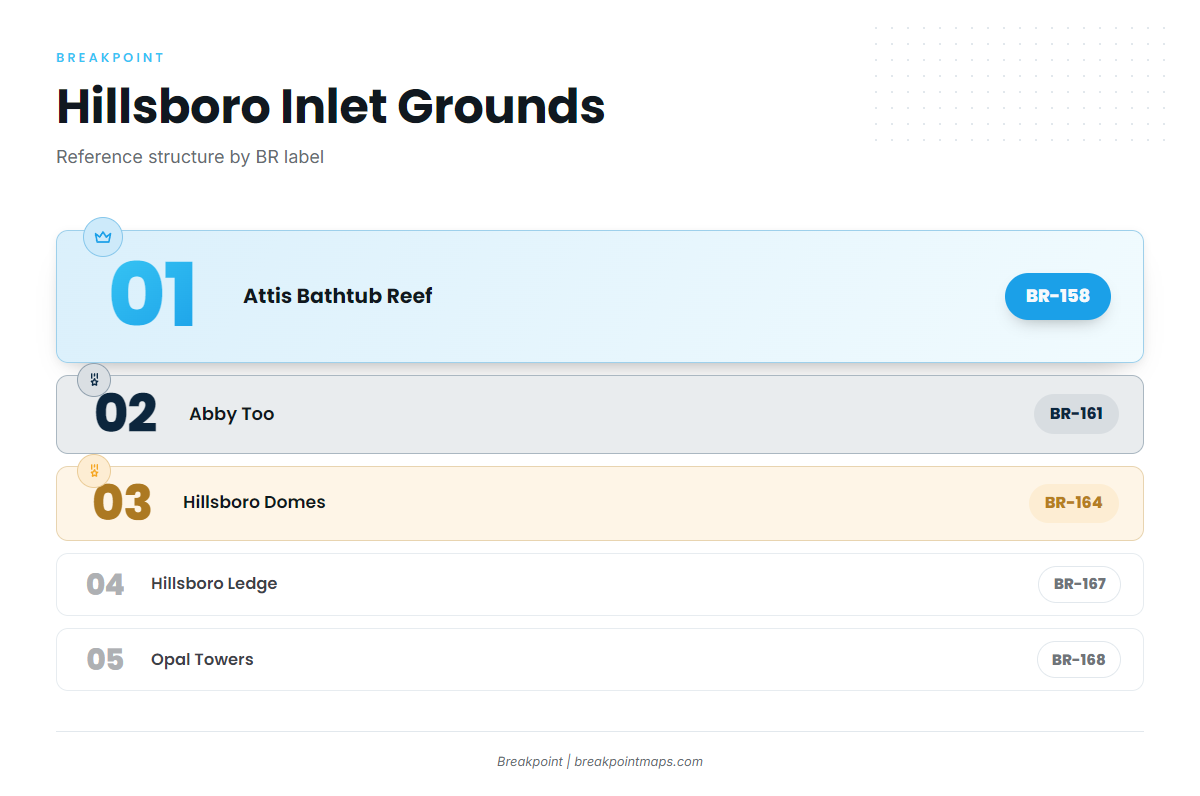1200x796 pixels.
Task: Click the 04 rank number
Action: click(x=105, y=584)
